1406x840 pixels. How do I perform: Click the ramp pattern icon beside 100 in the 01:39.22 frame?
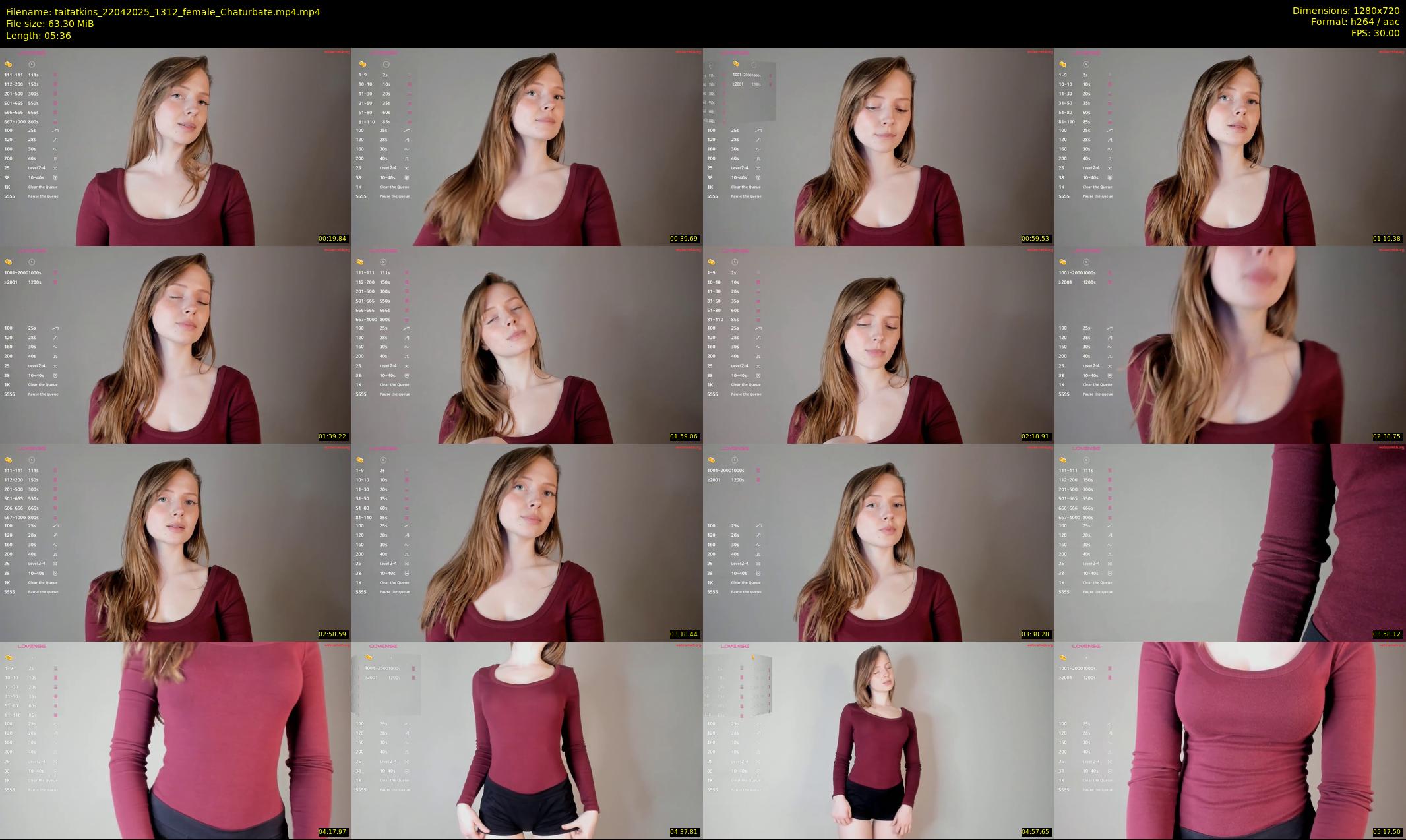pyautogui.click(x=55, y=328)
